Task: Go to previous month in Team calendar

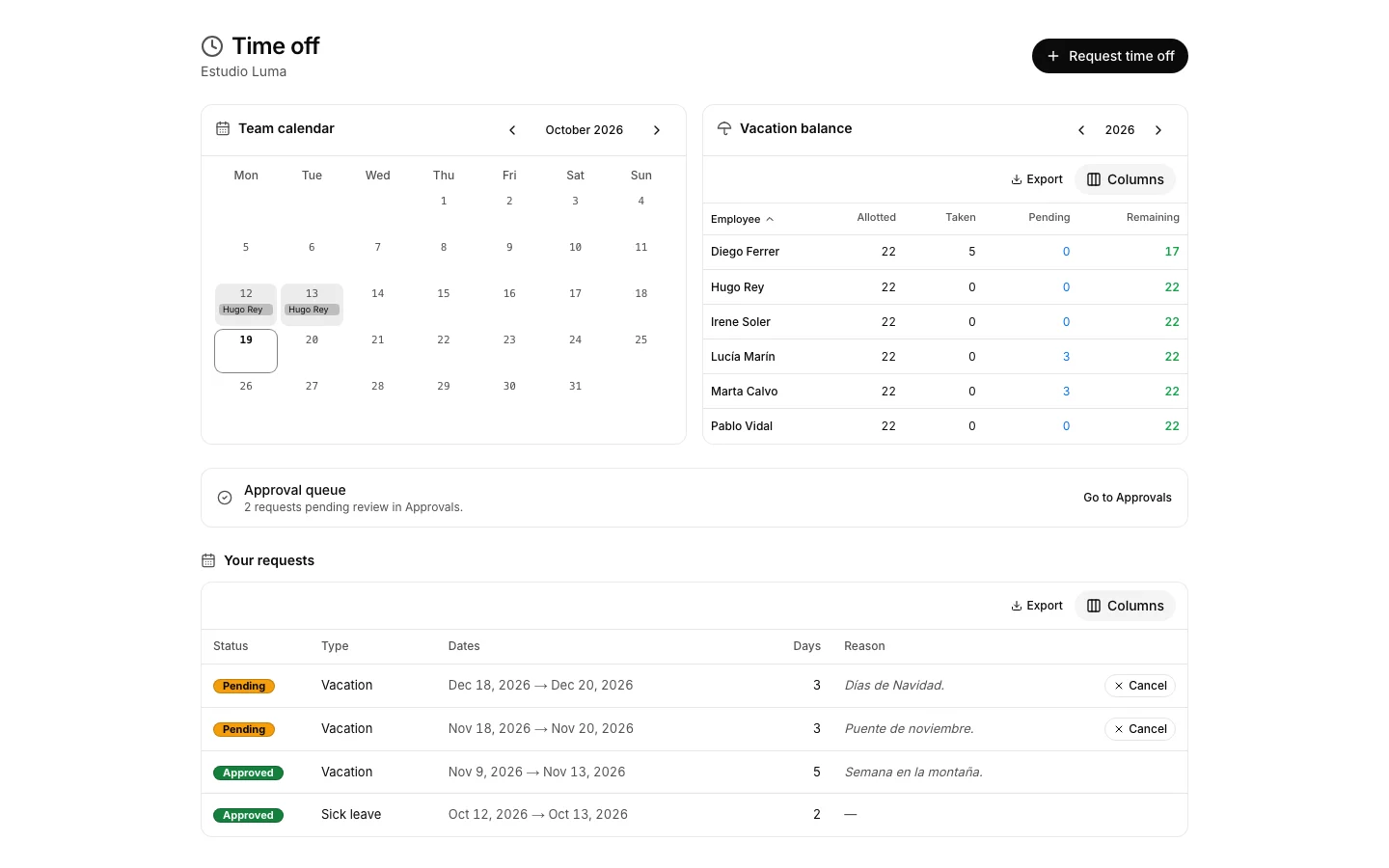Action: pyautogui.click(x=512, y=130)
